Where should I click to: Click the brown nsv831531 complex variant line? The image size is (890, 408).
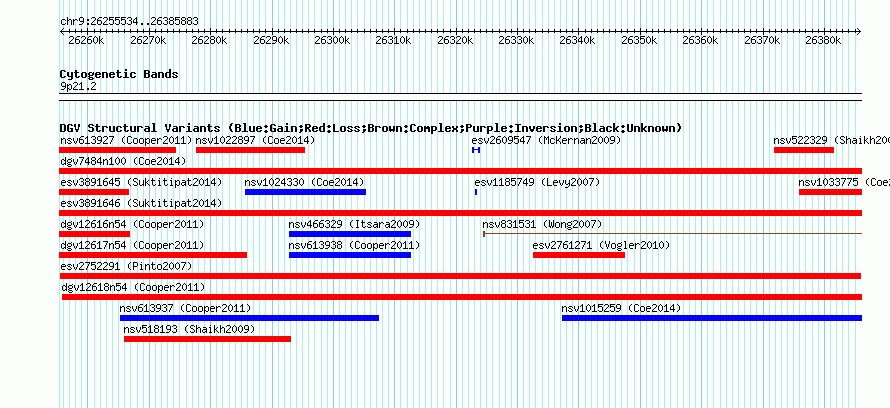pos(673,233)
